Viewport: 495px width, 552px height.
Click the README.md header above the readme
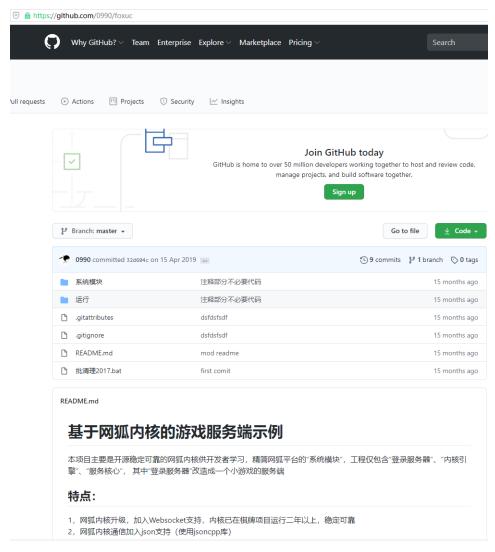click(x=79, y=401)
